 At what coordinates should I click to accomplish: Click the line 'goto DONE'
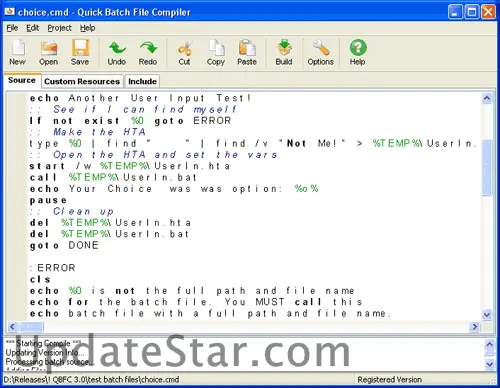(64, 246)
